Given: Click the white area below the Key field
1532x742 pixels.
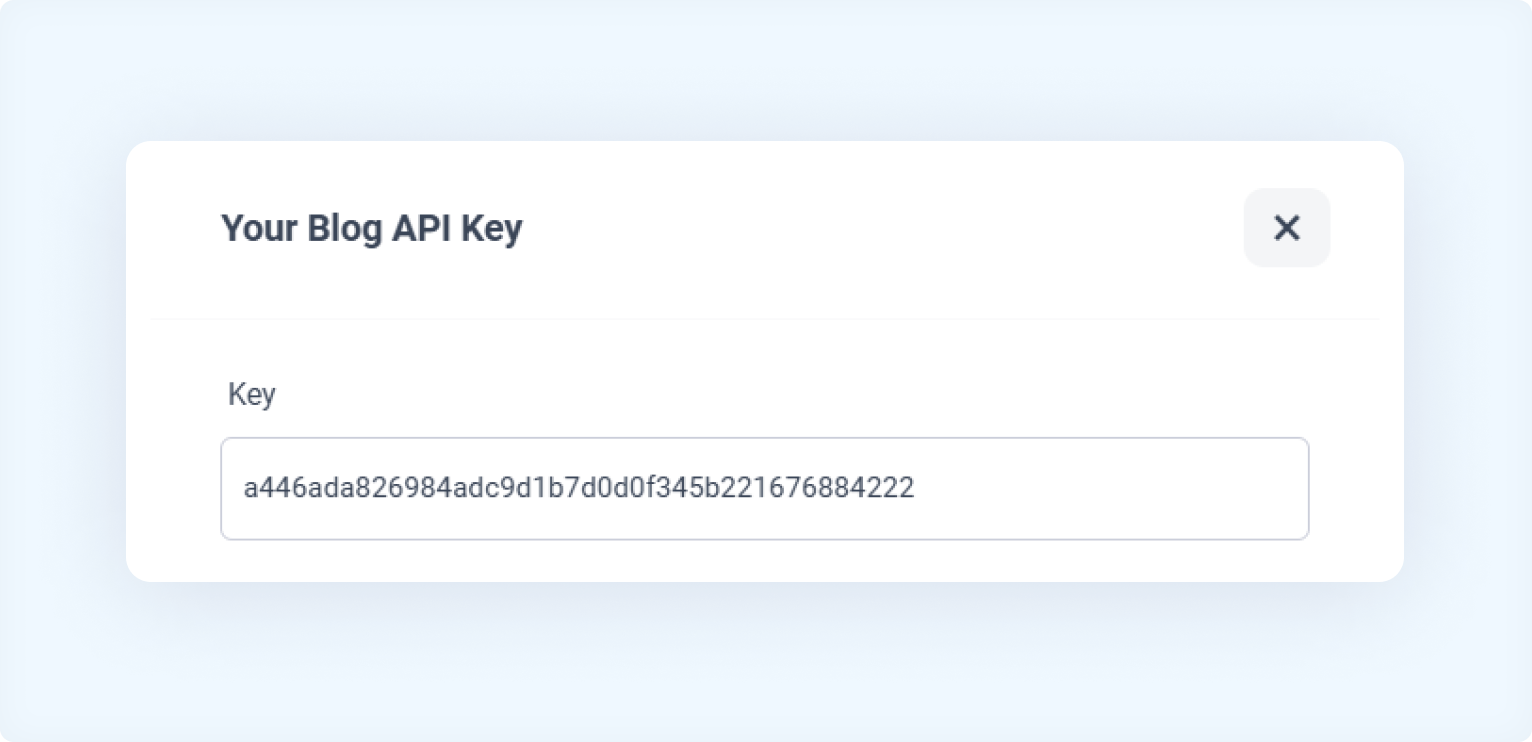Looking at the screenshot, I should point(764,561).
